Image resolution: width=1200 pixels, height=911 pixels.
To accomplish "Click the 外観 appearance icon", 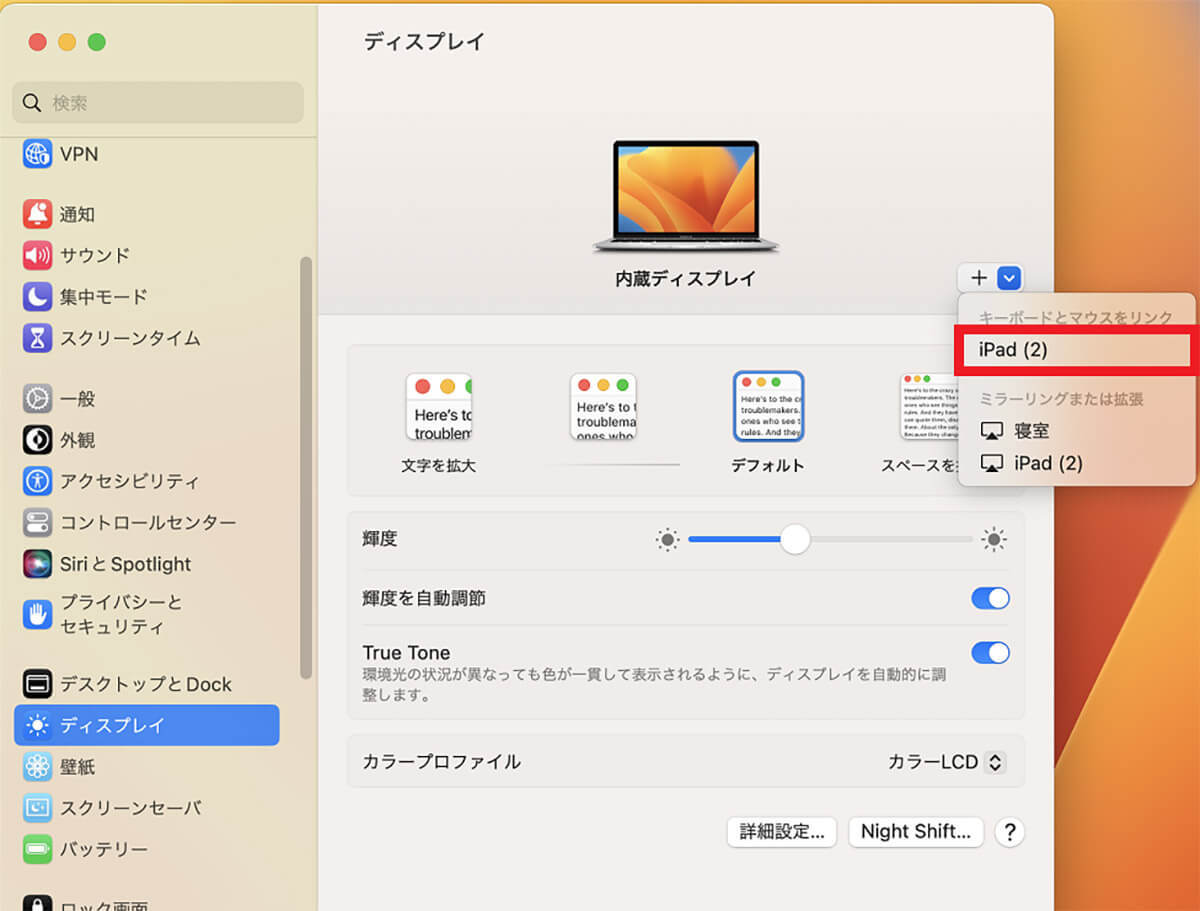I will [37, 440].
